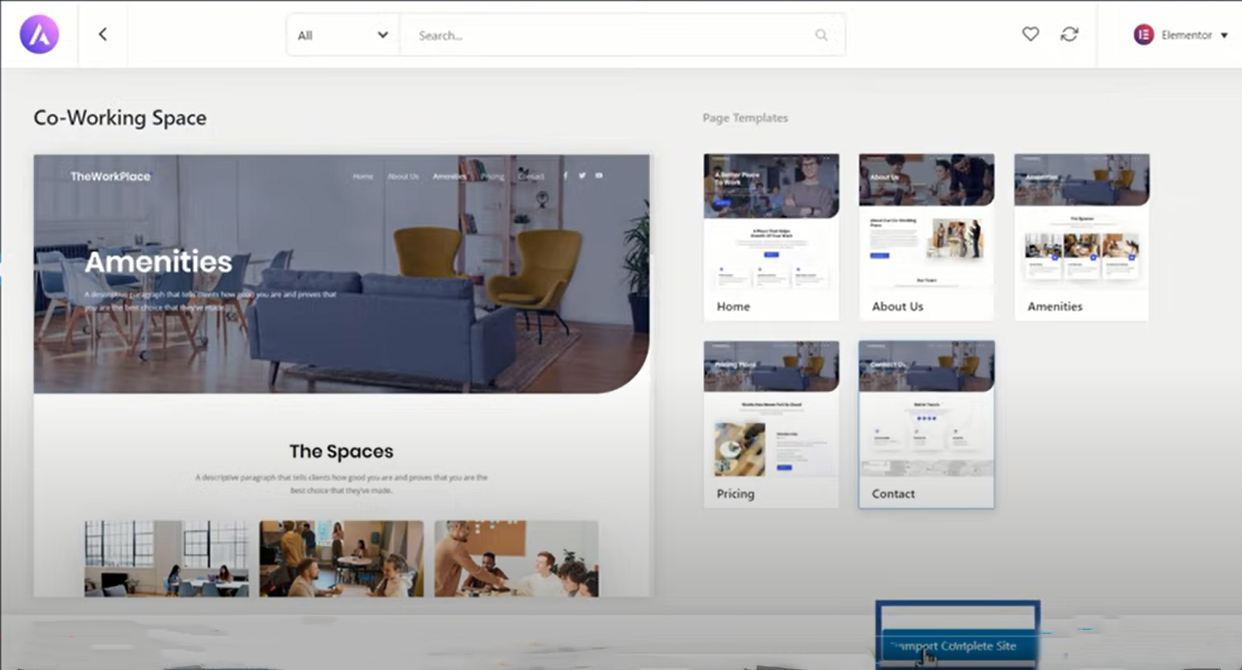Viewport: 1242px width, 670px height.
Task: Click the large Amenities hero heading
Action: tap(158, 262)
